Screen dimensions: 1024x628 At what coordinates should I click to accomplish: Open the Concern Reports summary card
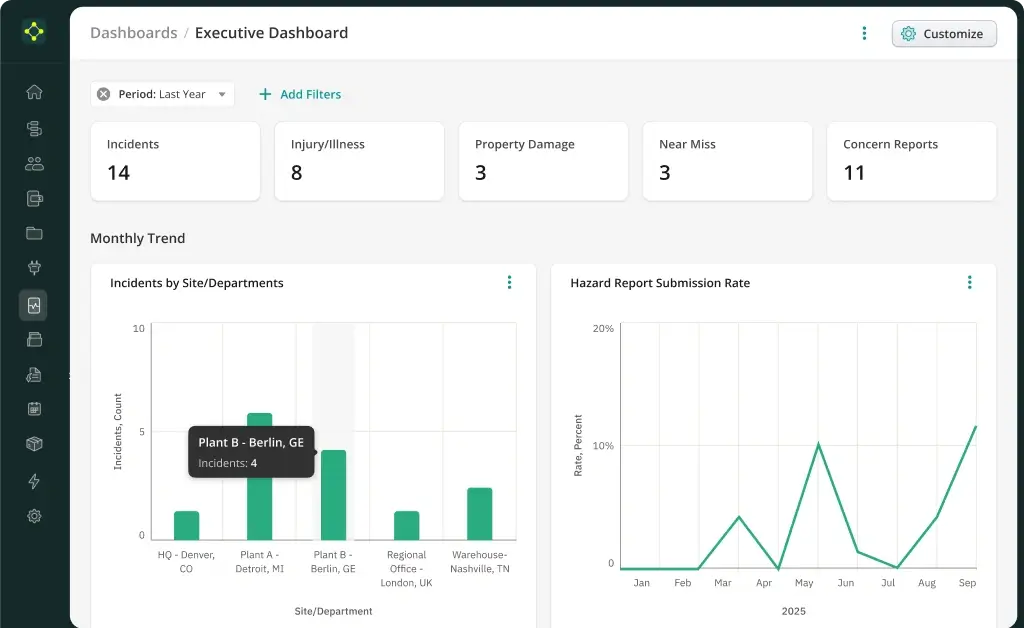tap(911, 161)
